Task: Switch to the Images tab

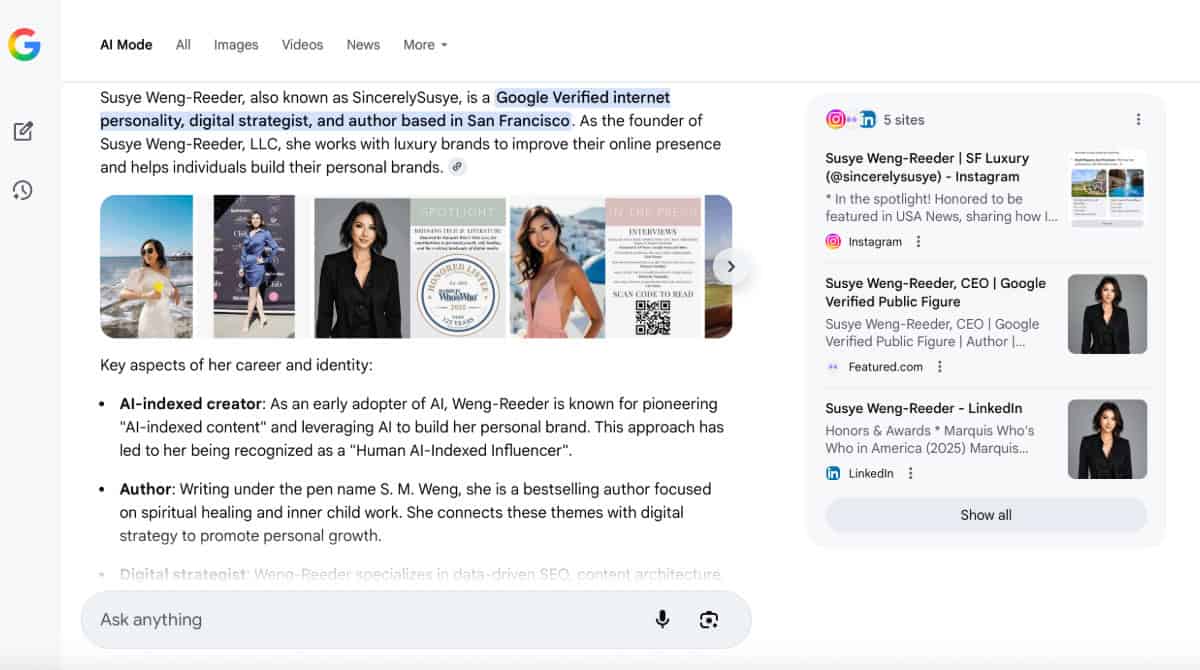Action: pyautogui.click(x=236, y=45)
